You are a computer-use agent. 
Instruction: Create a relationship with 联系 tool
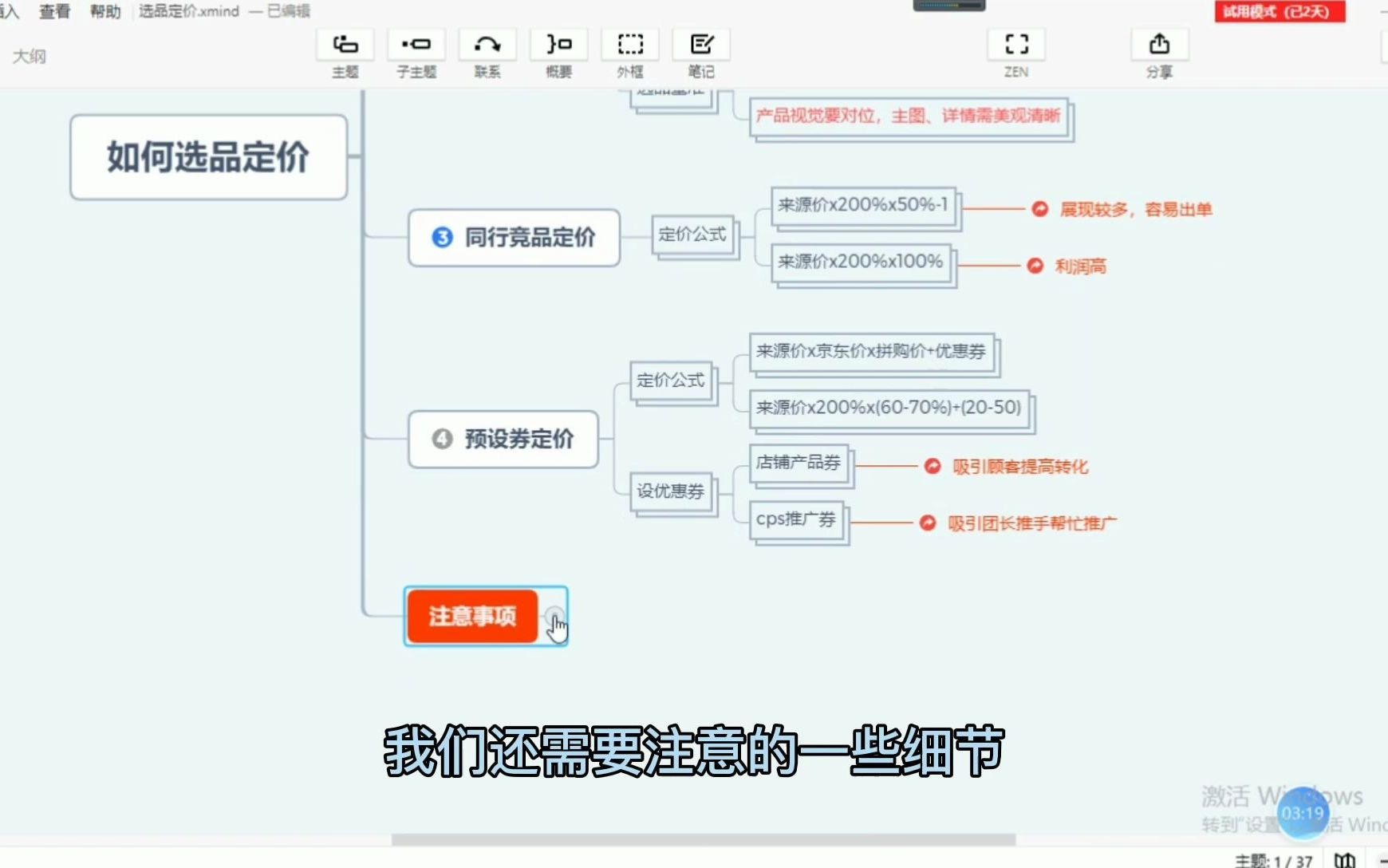point(487,45)
